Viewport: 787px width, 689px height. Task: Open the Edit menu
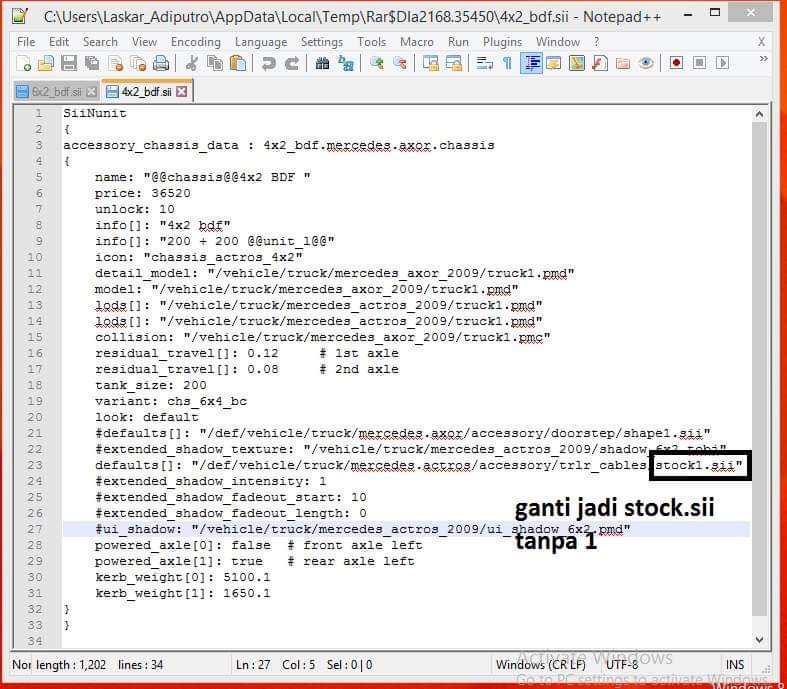coord(59,42)
